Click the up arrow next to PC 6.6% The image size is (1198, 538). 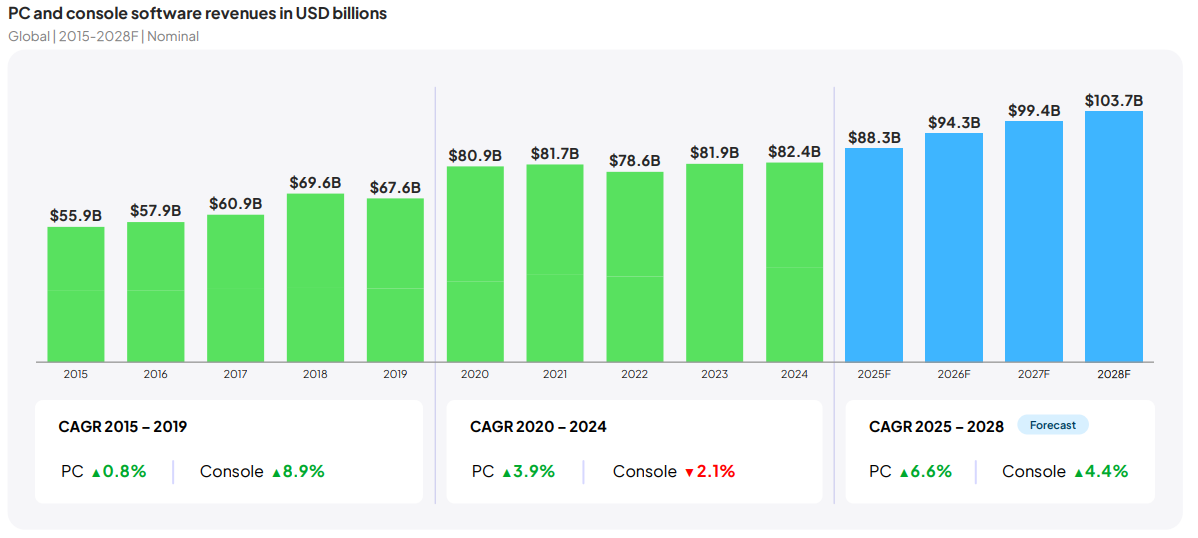point(904,473)
